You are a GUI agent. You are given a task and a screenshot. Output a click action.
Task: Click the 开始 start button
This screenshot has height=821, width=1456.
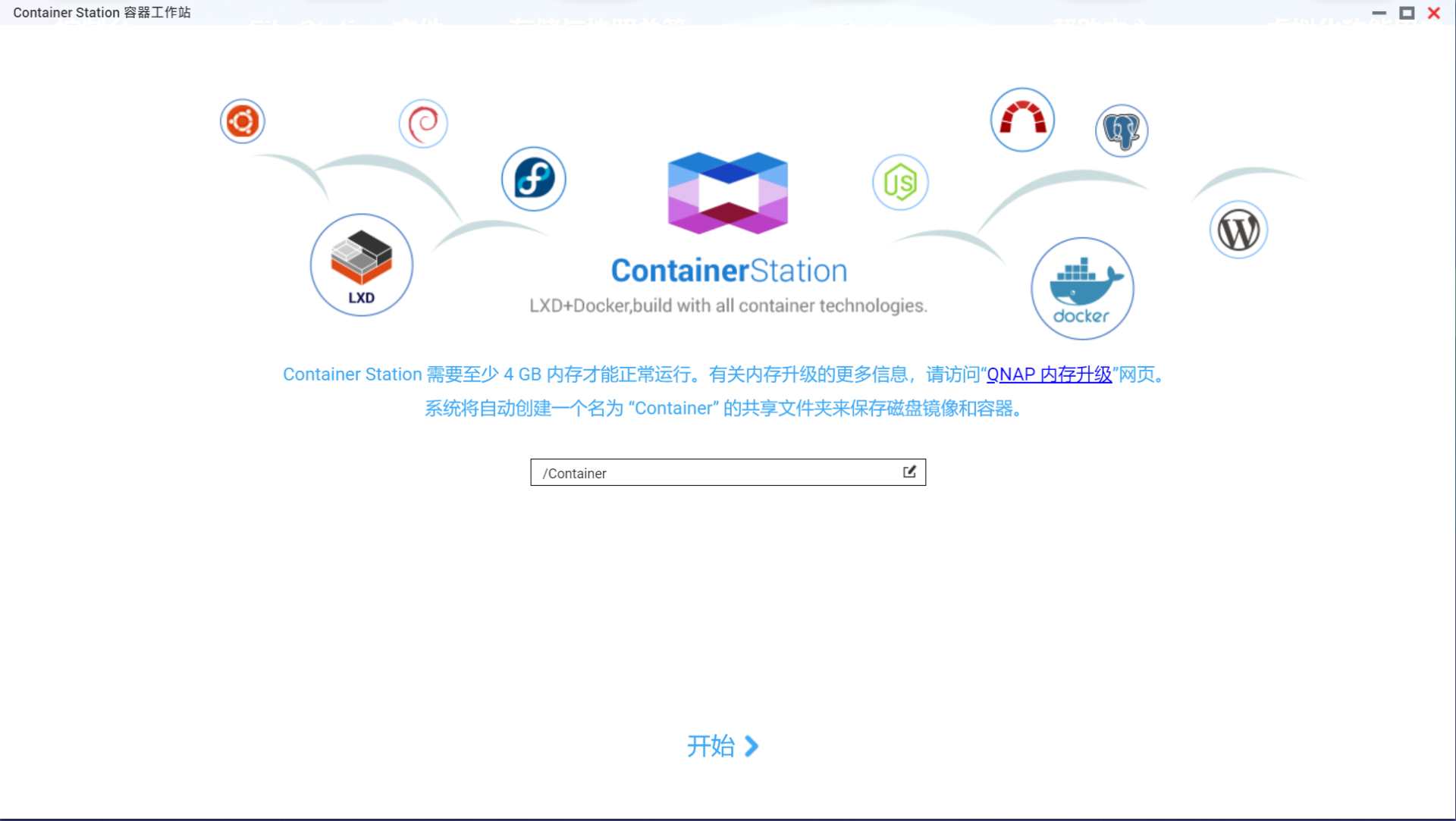click(723, 746)
